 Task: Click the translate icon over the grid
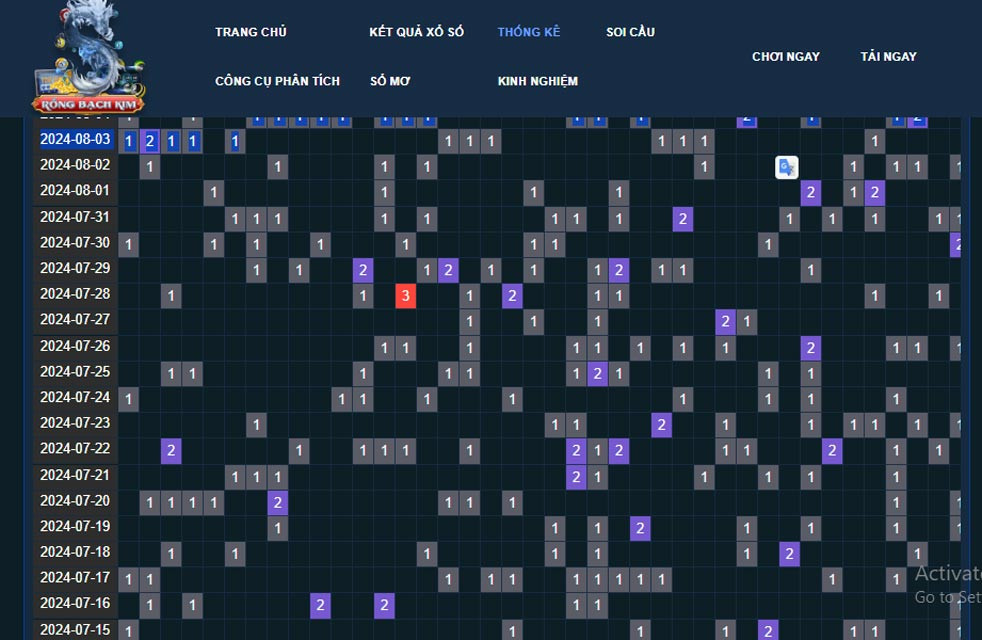[787, 167]
